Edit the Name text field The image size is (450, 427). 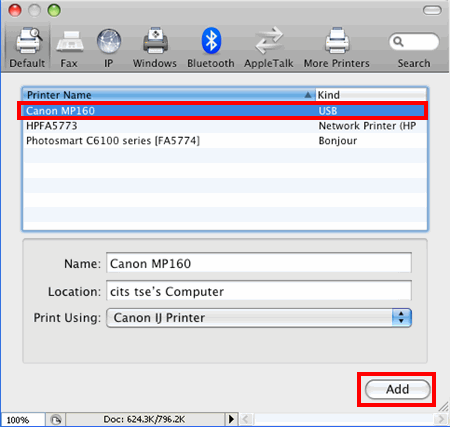coord(259,263)
